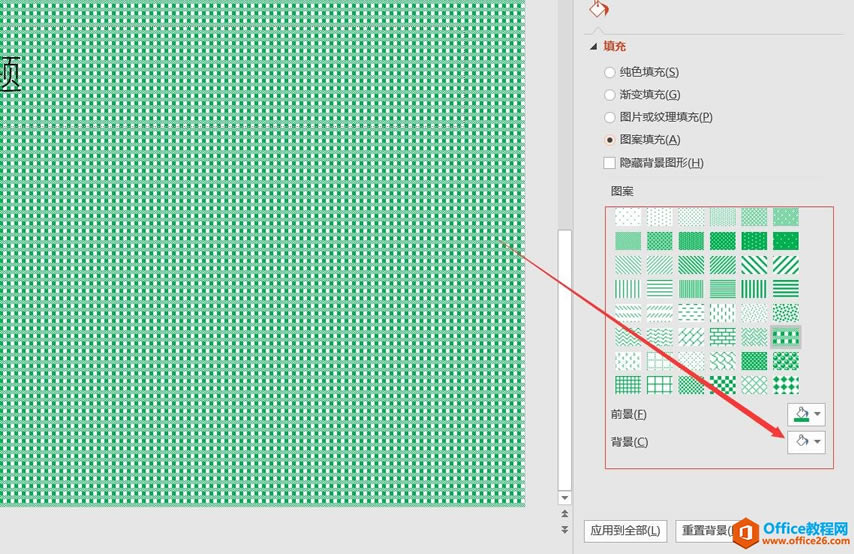The height and width of the screenshot is (554, 854).
Task: Select dashed downward diagonal pattern
Action: point(628,313)
